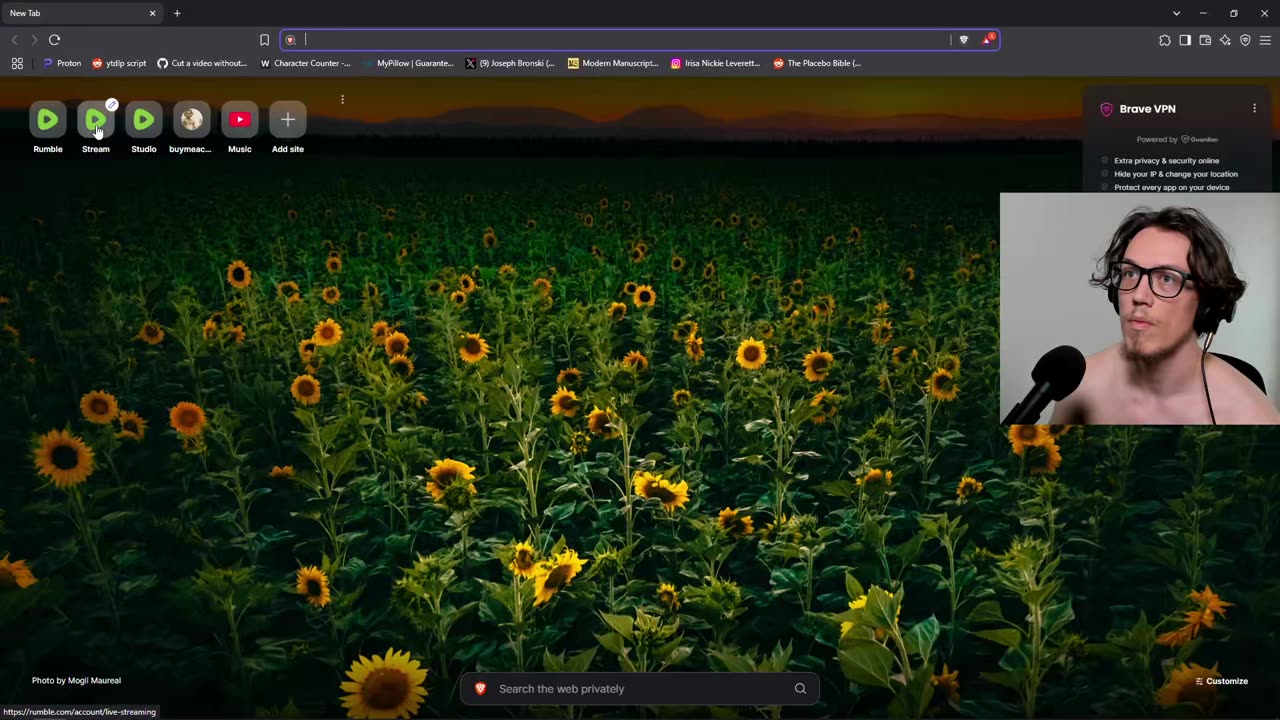Go back to previous page
This screenshot has width=1280, height=720.
pos(14,40)
